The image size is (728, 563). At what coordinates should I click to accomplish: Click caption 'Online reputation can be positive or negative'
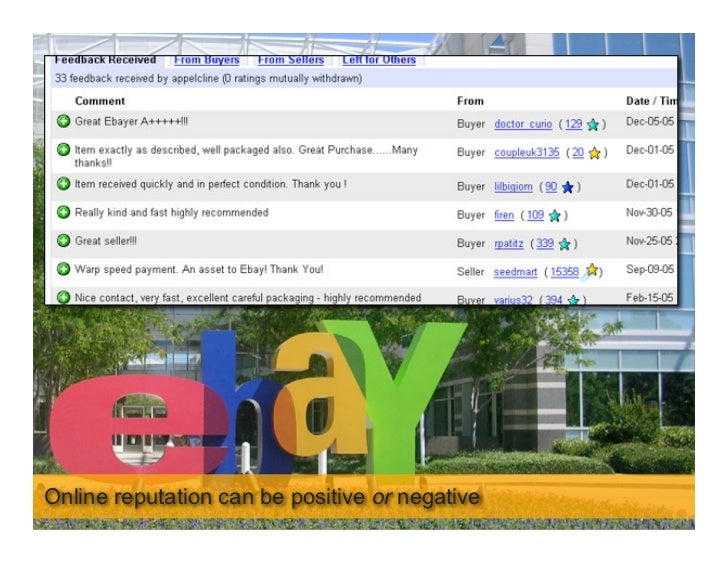tap(262, 497)
